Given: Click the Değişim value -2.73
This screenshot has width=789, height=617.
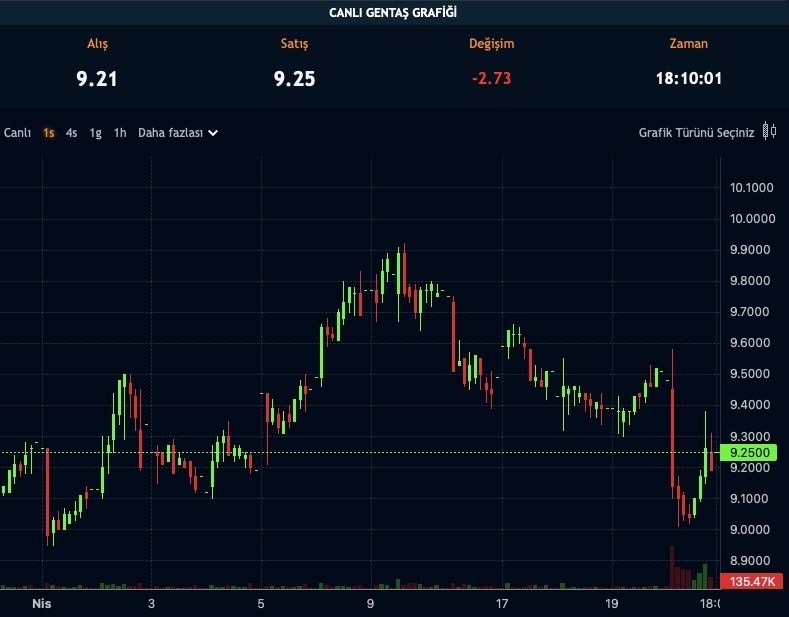Looking at the screenshot, I should [492, 79].
